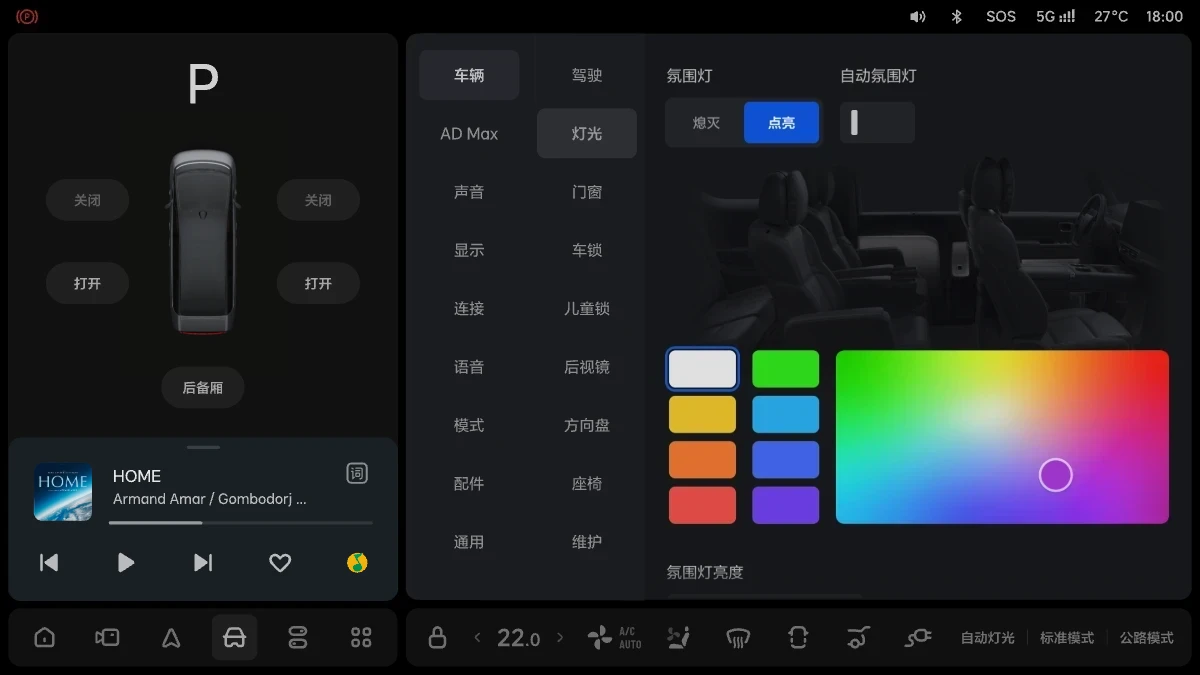Select the 灯光 lighting submenu
Screen dimensions: 1200x675
(x=587, y=133)
